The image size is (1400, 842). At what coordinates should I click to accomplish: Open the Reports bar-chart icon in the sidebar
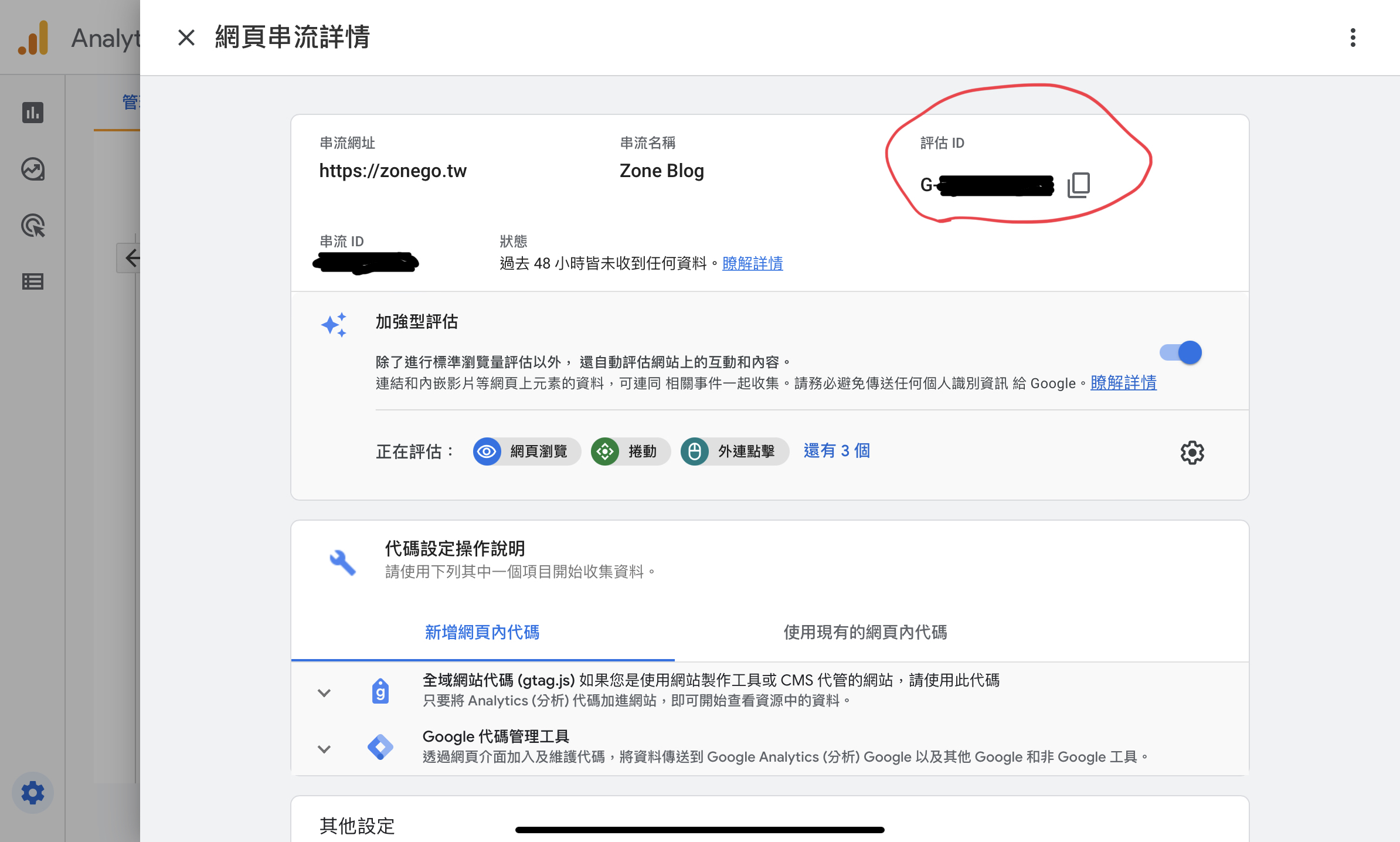(x=33, y=113)
